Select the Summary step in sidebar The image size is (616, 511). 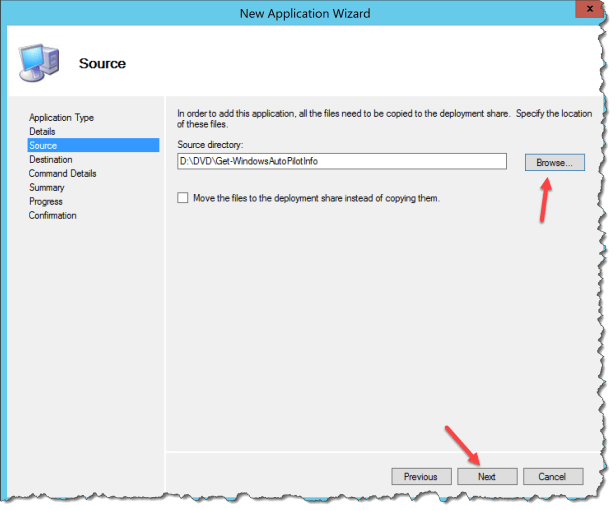point(46,187)
